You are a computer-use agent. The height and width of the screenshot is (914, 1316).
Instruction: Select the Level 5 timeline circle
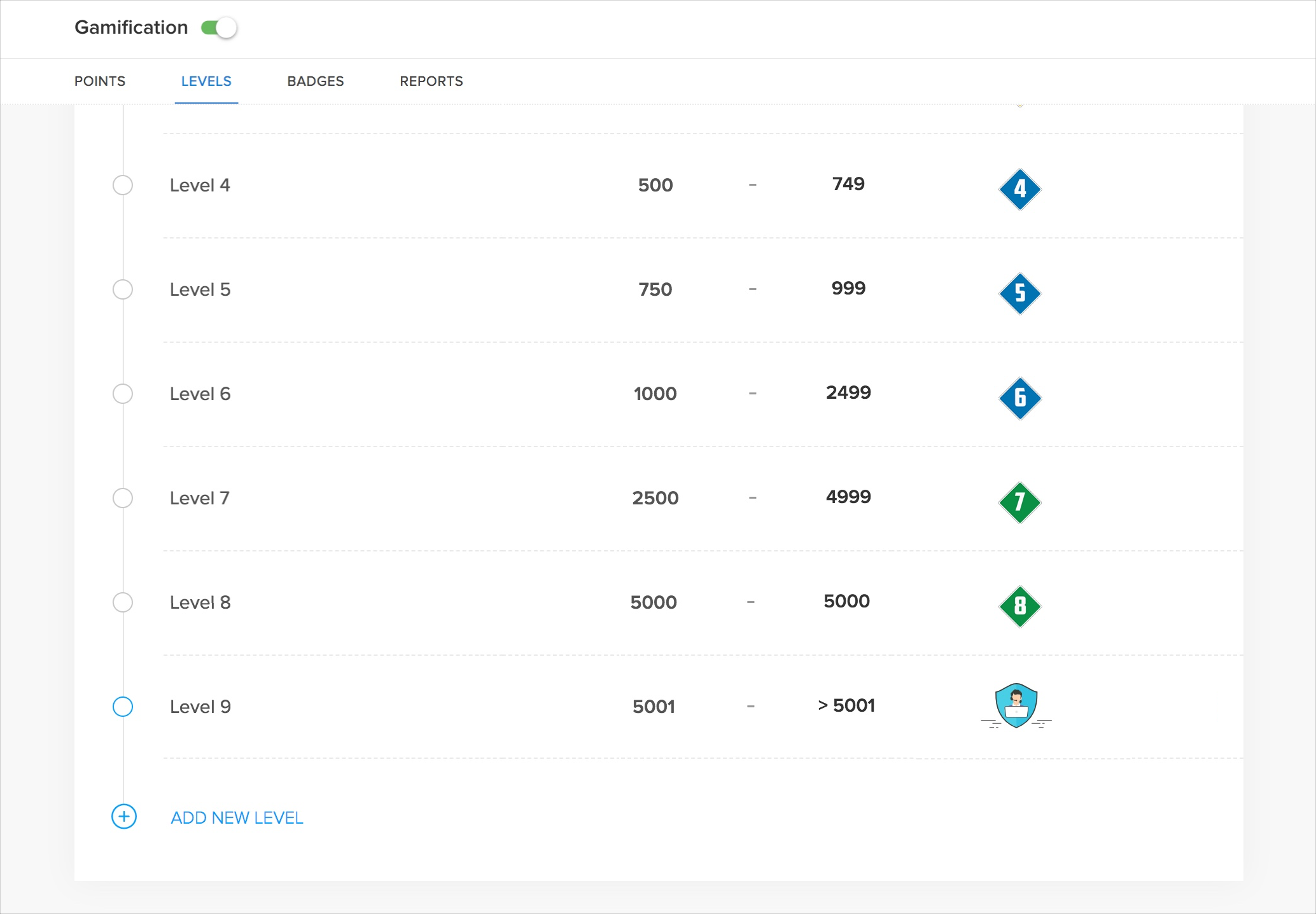tap(123, 289)
